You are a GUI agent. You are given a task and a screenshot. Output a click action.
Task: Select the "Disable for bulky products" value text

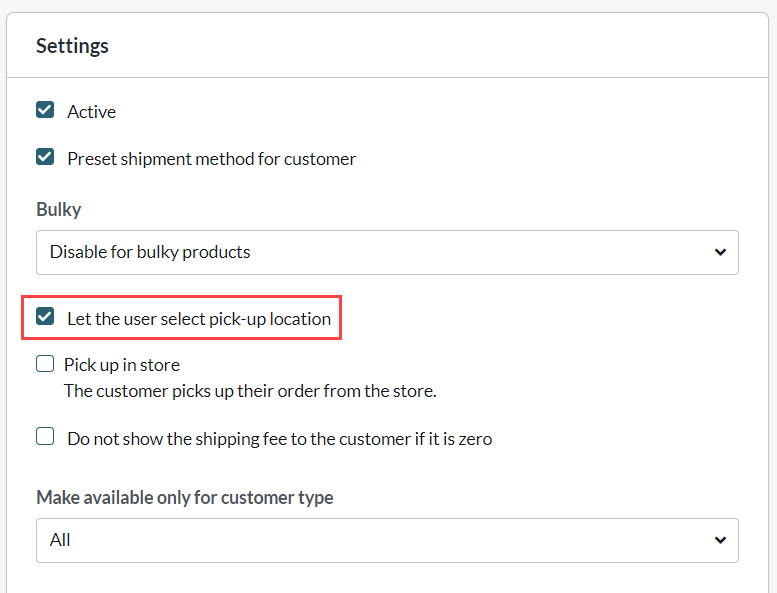150,252
